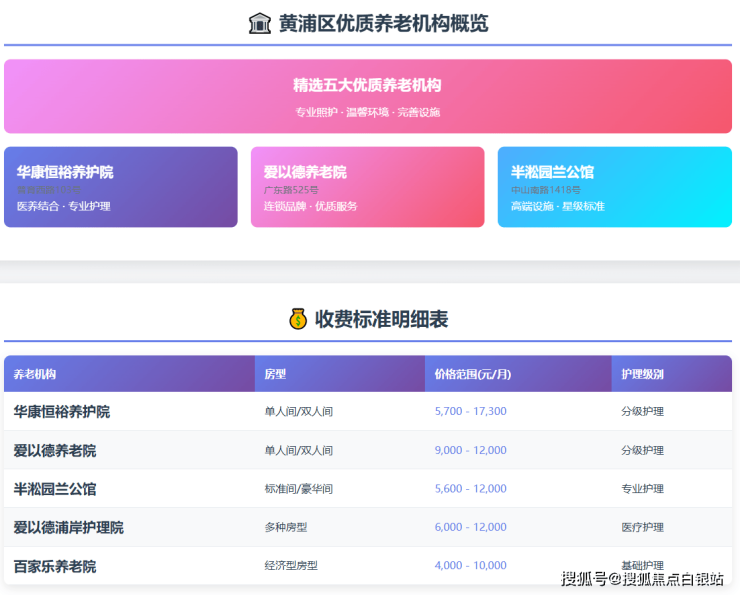Click the price 9,000 - 12,000
The height and width of the screenshot is (595, 740).
point(470,450)
